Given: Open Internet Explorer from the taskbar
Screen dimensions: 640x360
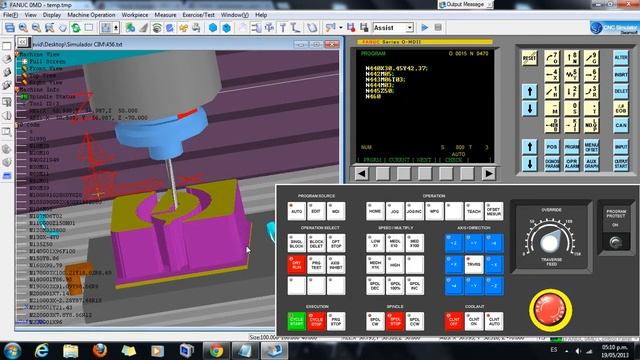Looking at the screenshot, I should [x=42, y=351].
